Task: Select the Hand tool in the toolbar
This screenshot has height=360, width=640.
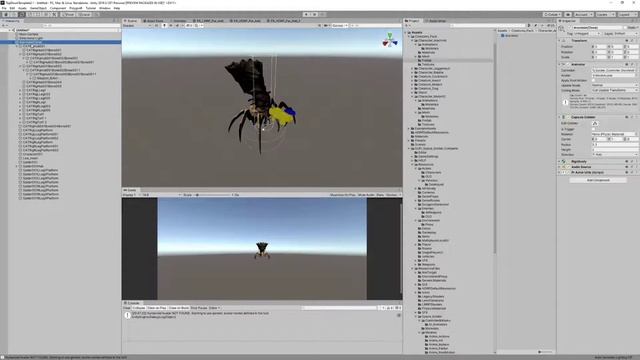Action: click(x=6, y=14)
